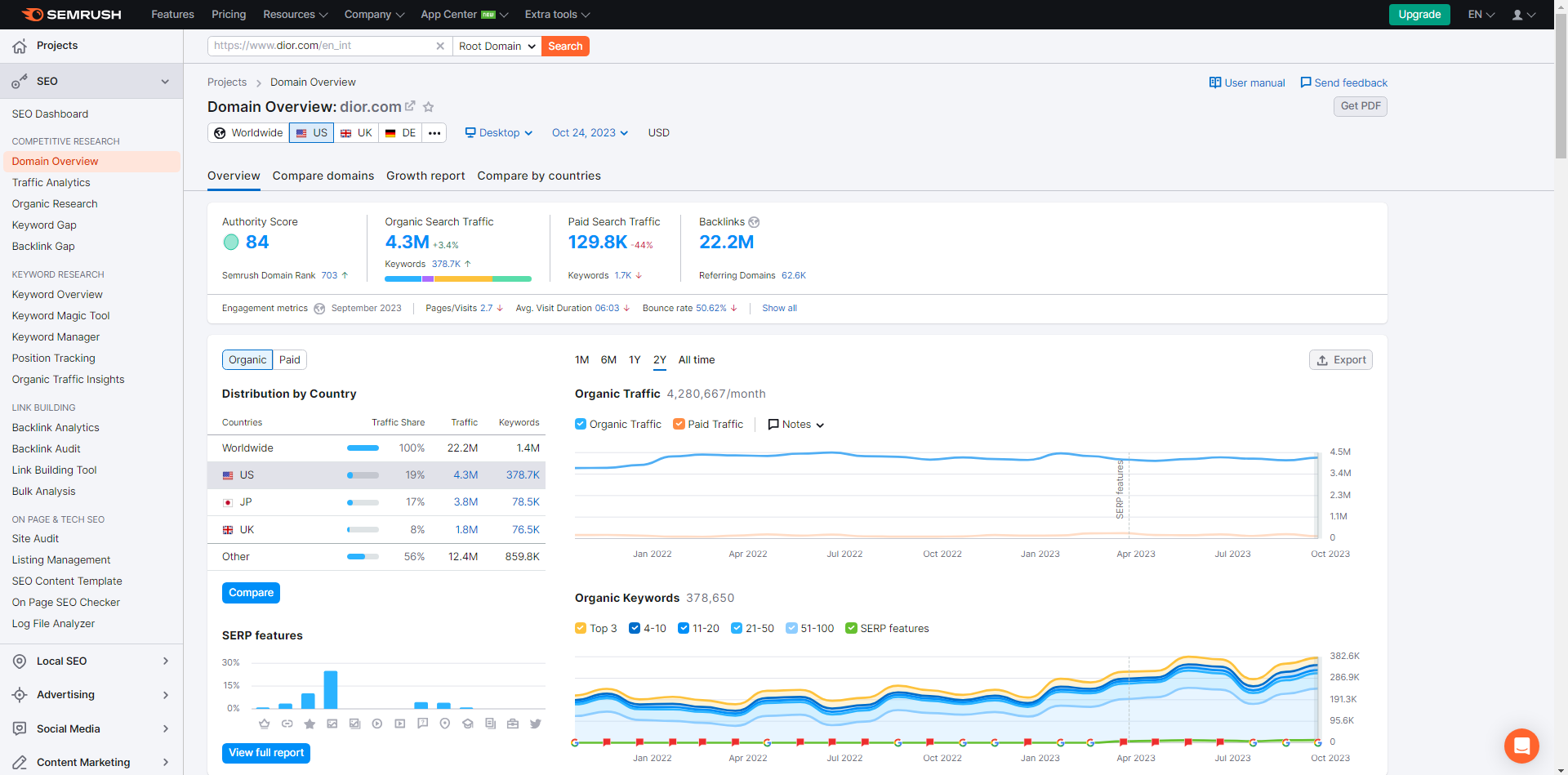
Task: Click the Local SEO pin icon
Action: [20, 661]
